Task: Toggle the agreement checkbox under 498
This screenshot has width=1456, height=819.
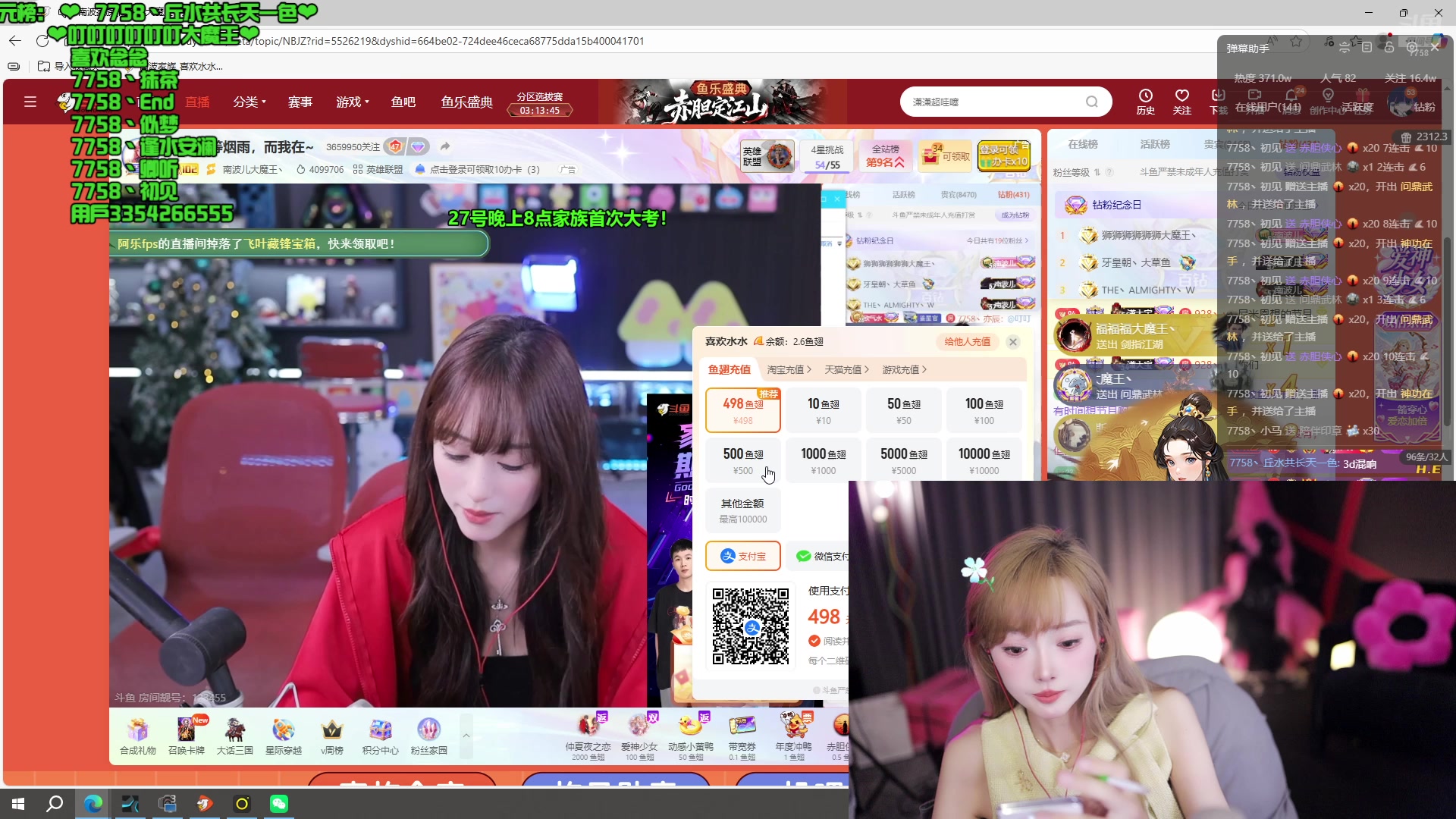Action: (x=814, y=641)
